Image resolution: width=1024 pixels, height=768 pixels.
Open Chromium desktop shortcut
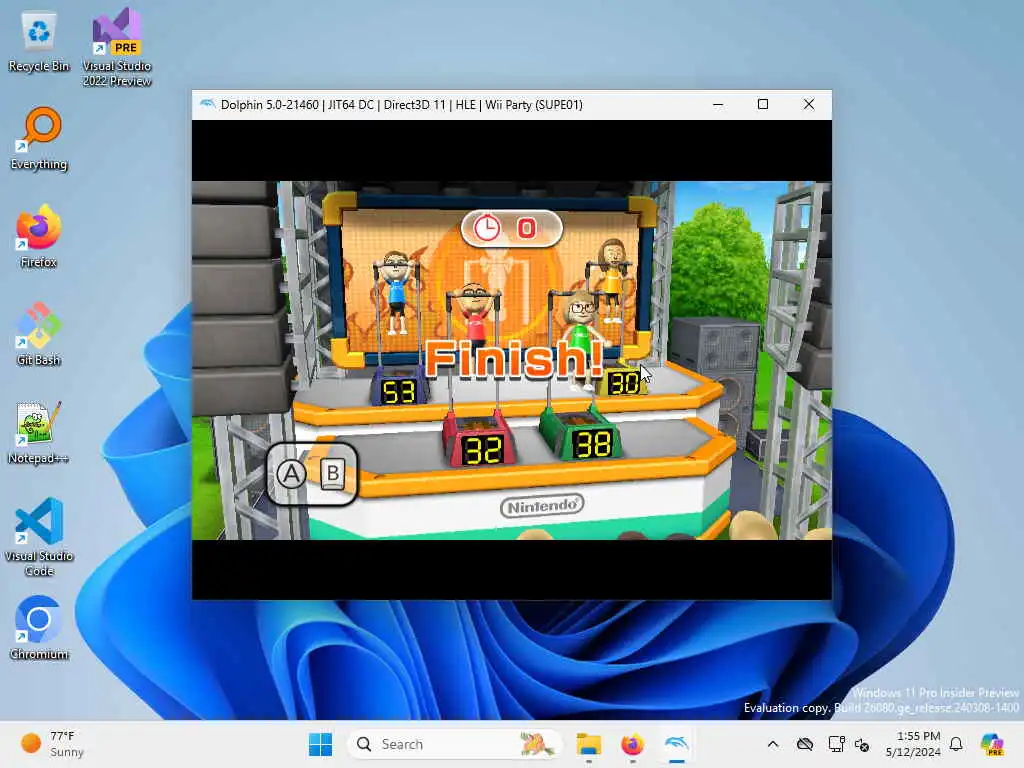pyautogui.click(x=39, y=628)
